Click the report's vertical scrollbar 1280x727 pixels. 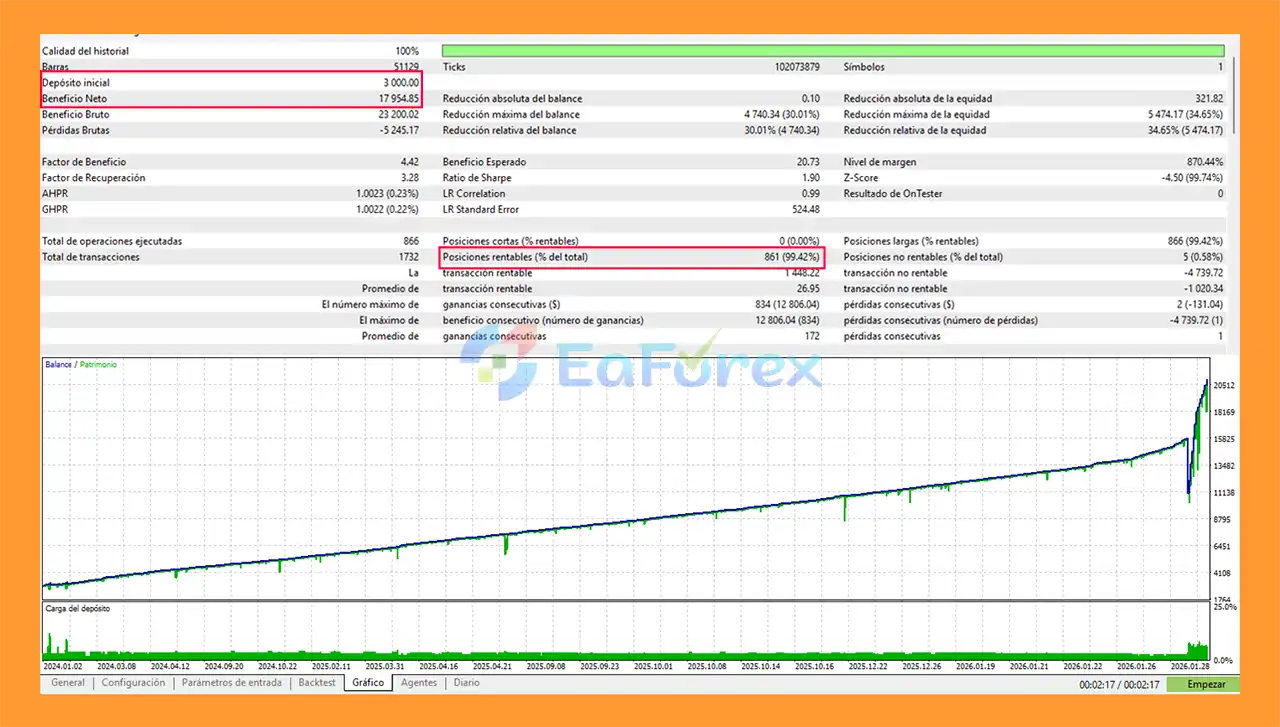click(x=1234, y=95)
